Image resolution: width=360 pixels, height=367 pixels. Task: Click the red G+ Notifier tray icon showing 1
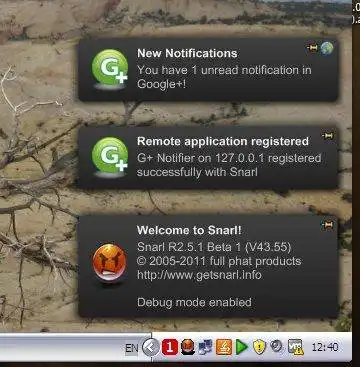[x=170, y=348]
